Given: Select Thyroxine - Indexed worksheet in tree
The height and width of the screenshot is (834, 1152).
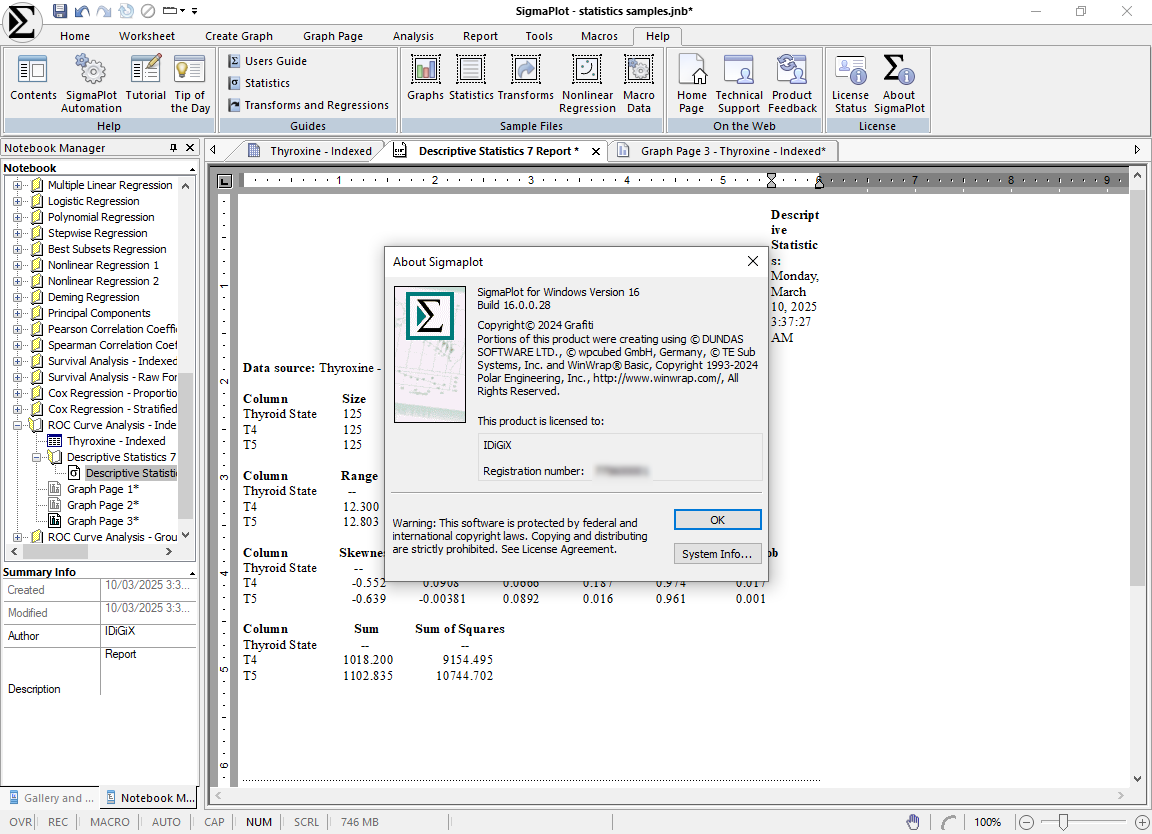Looking at the screenshot, I should [x=116, y=441].
